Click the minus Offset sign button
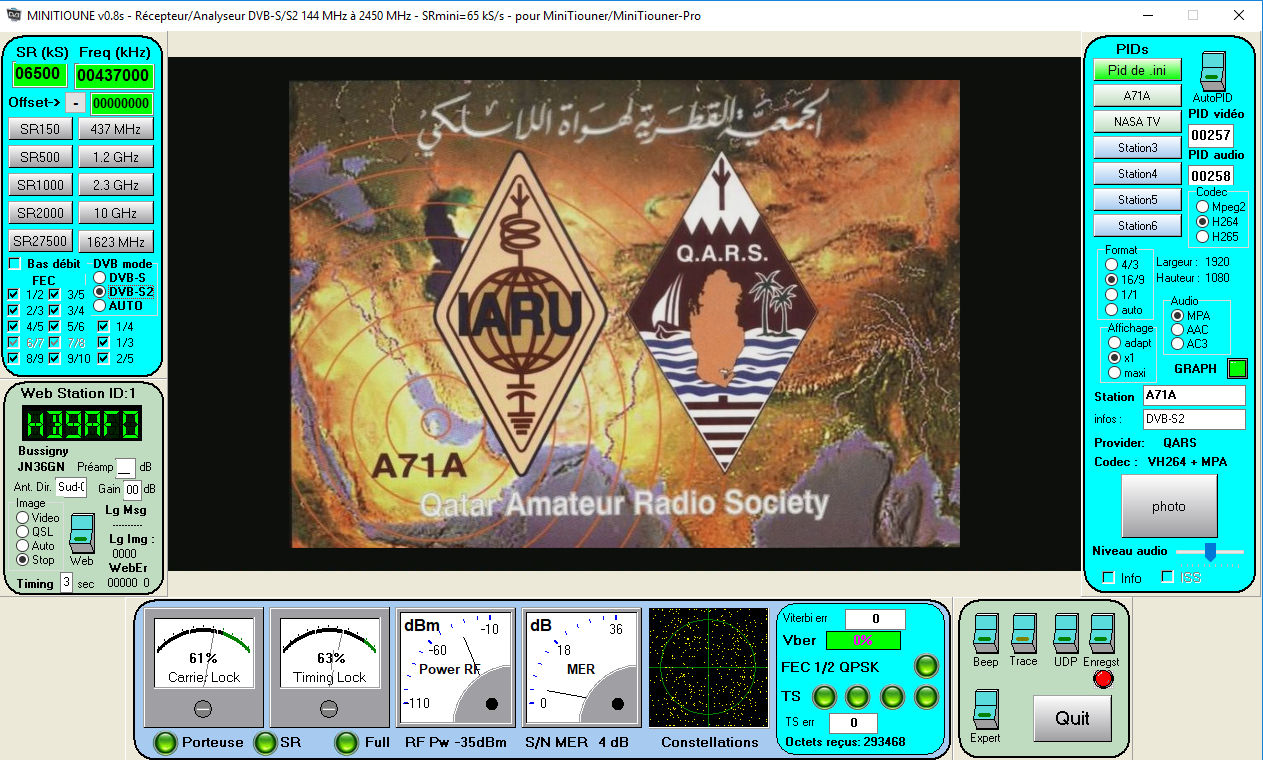 click(76, 103)
